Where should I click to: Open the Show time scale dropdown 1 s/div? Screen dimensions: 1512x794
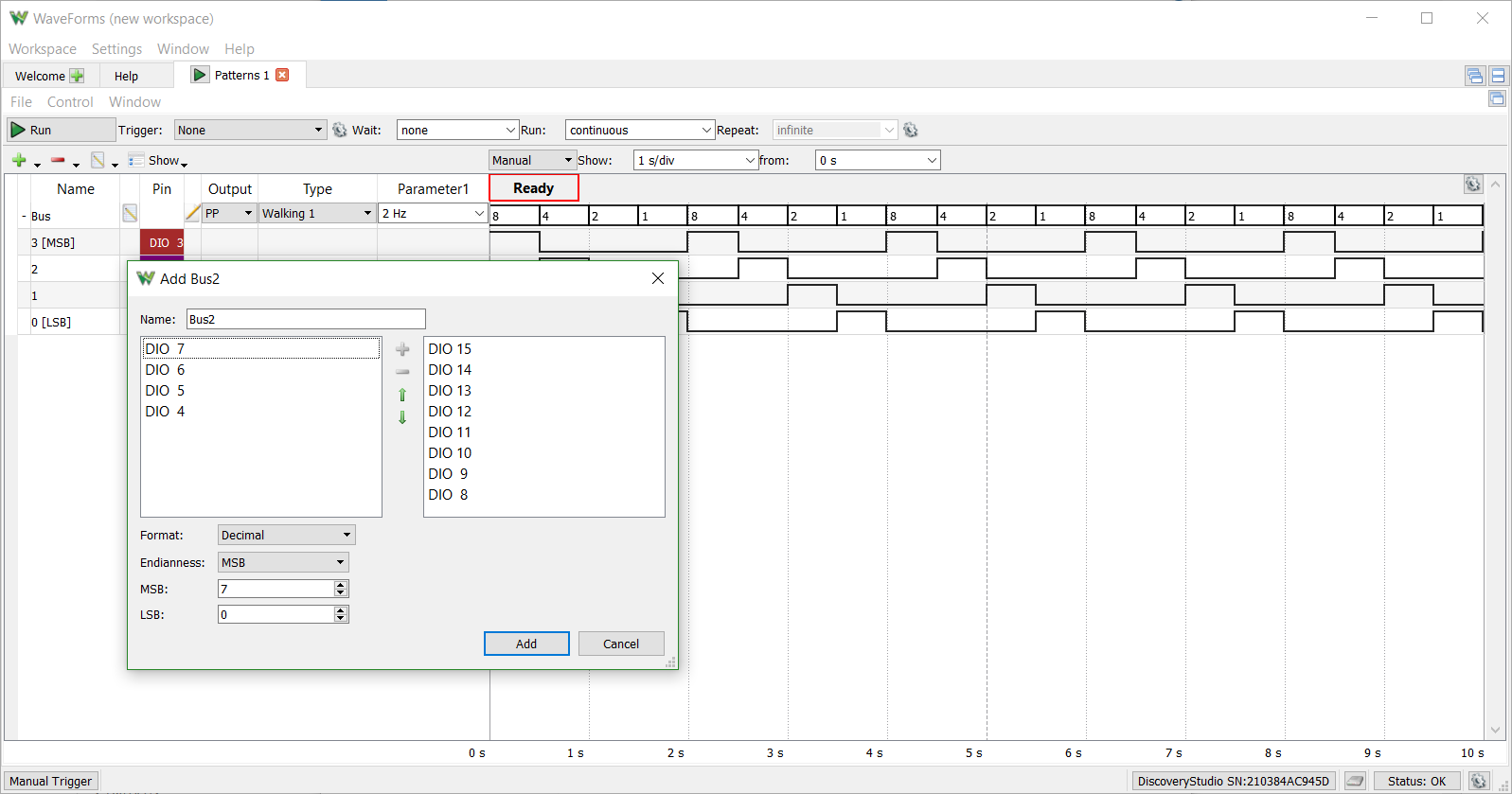click(696, 160)
